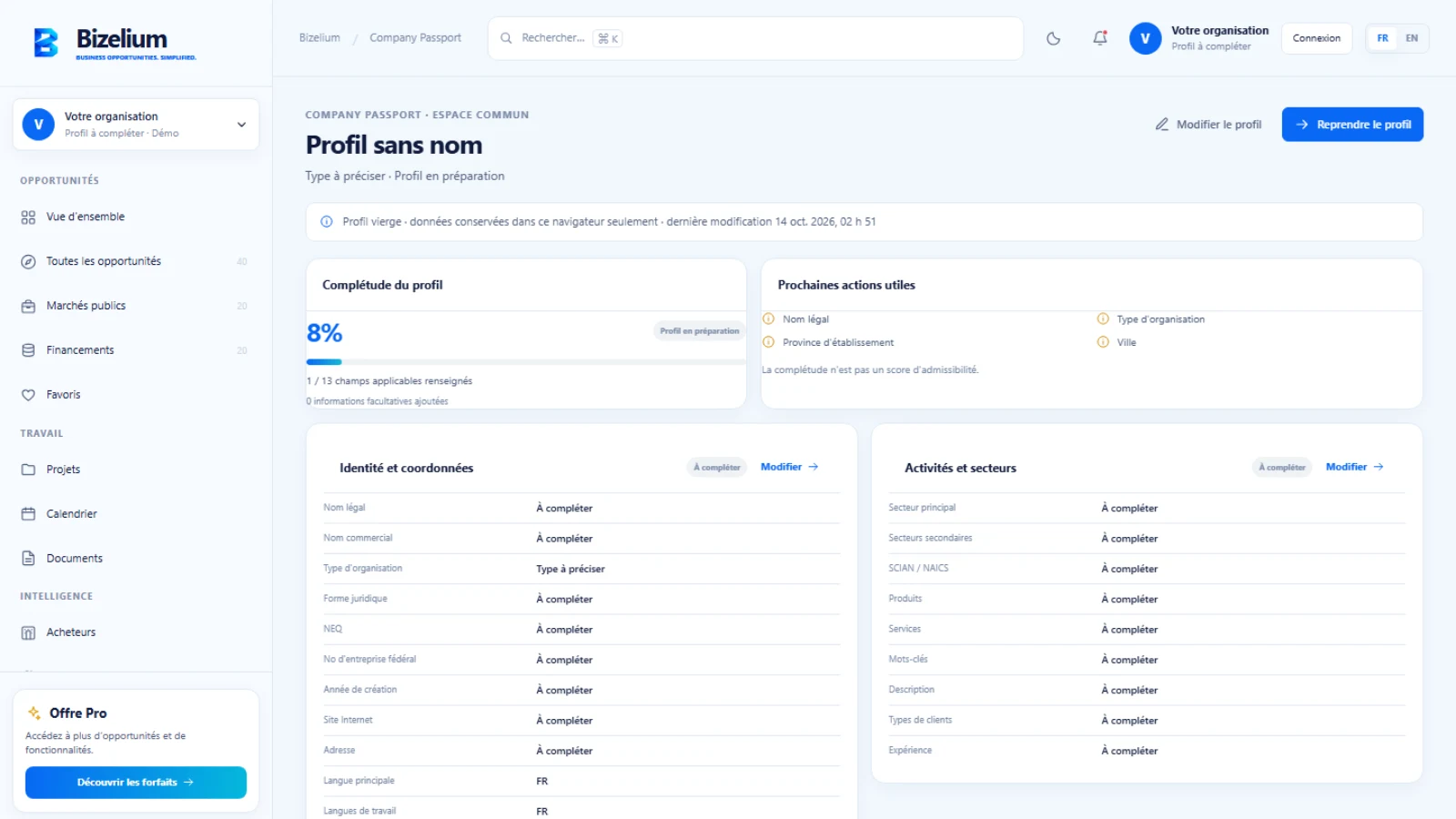Click the Reprendre le profil button

point(1352,125)
